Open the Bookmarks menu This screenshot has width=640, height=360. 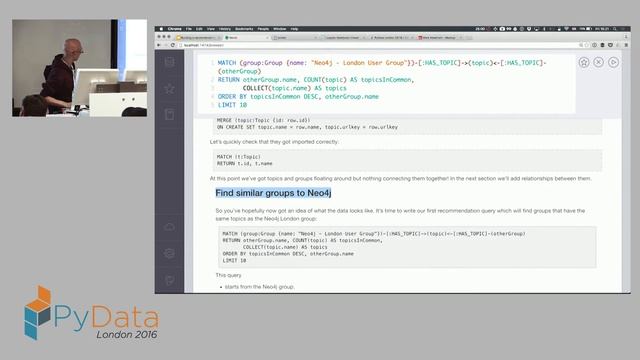(x=244, y=29)
